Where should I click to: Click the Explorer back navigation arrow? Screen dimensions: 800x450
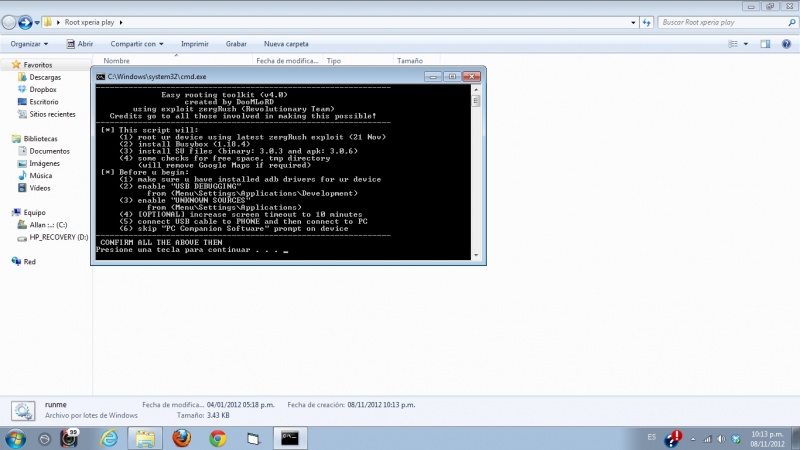pos(9,22)
